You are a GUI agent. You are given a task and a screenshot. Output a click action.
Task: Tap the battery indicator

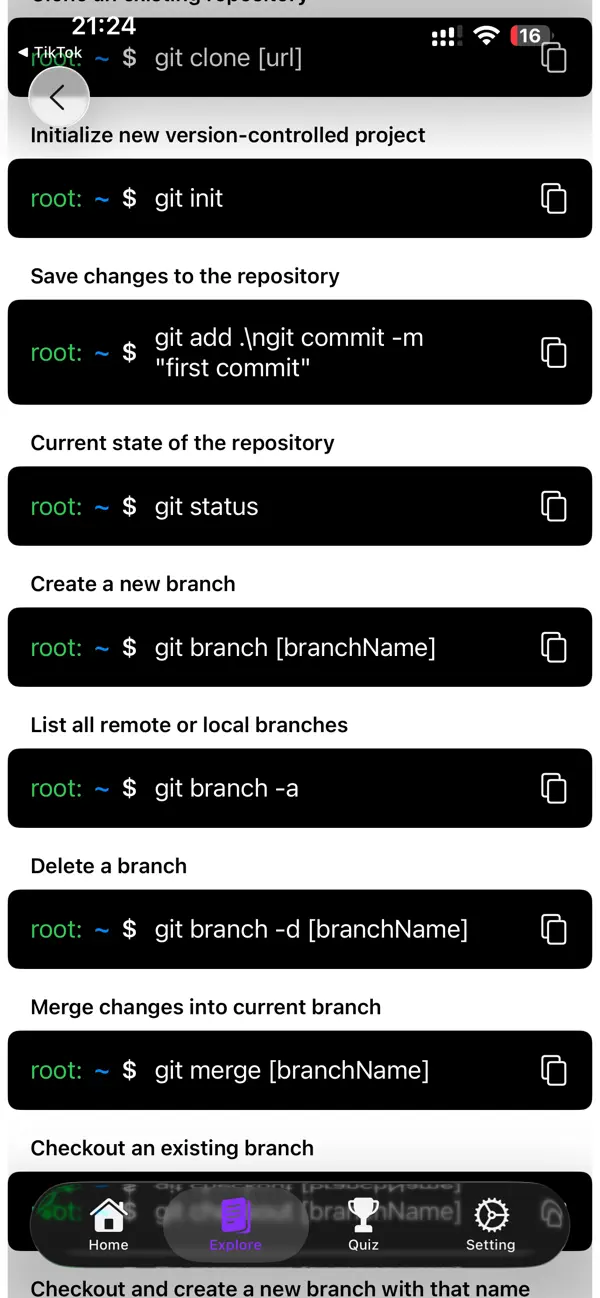[530, 35]
